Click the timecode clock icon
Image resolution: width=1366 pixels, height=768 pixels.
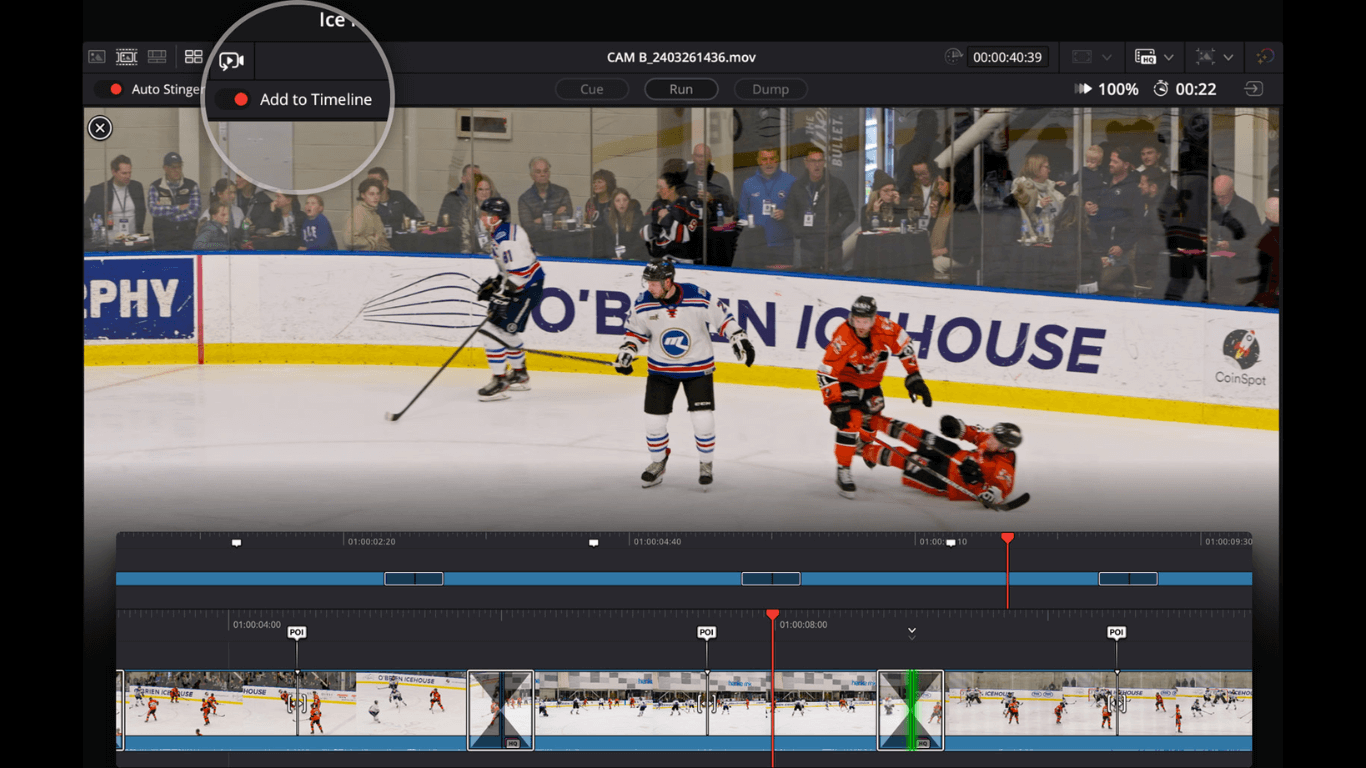(x=954, y=57)
